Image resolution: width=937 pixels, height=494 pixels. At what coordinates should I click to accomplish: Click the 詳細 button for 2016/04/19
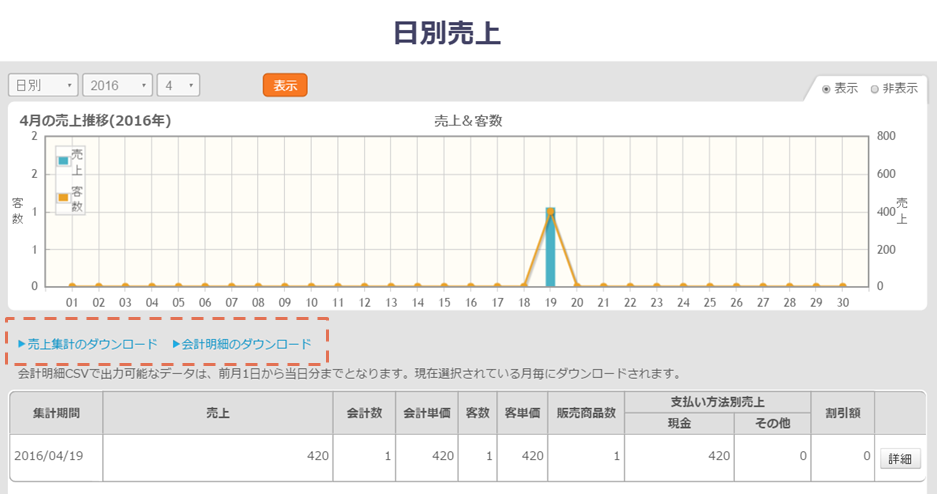[900, 458]
